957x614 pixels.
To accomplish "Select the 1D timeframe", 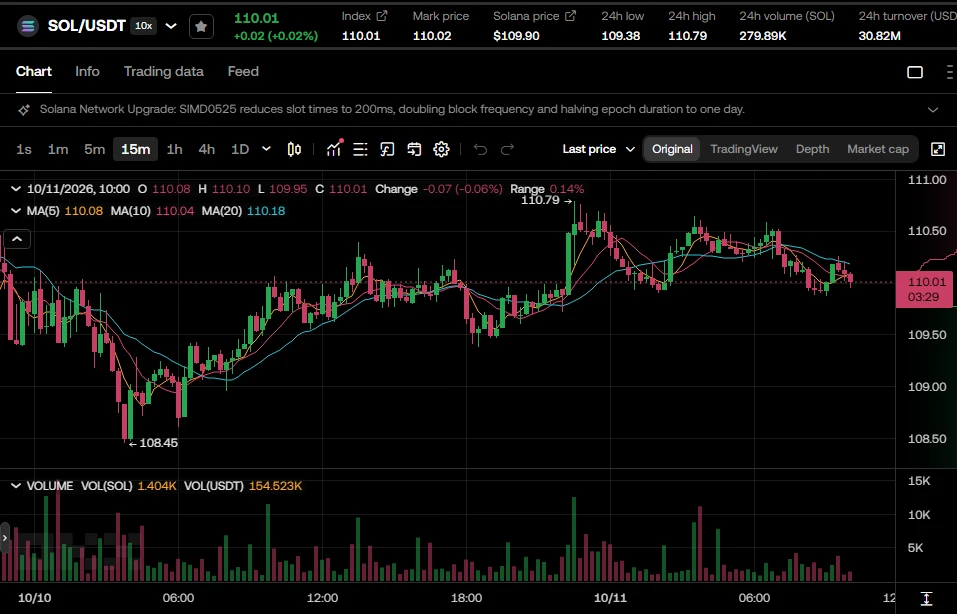I will point(240,150).
